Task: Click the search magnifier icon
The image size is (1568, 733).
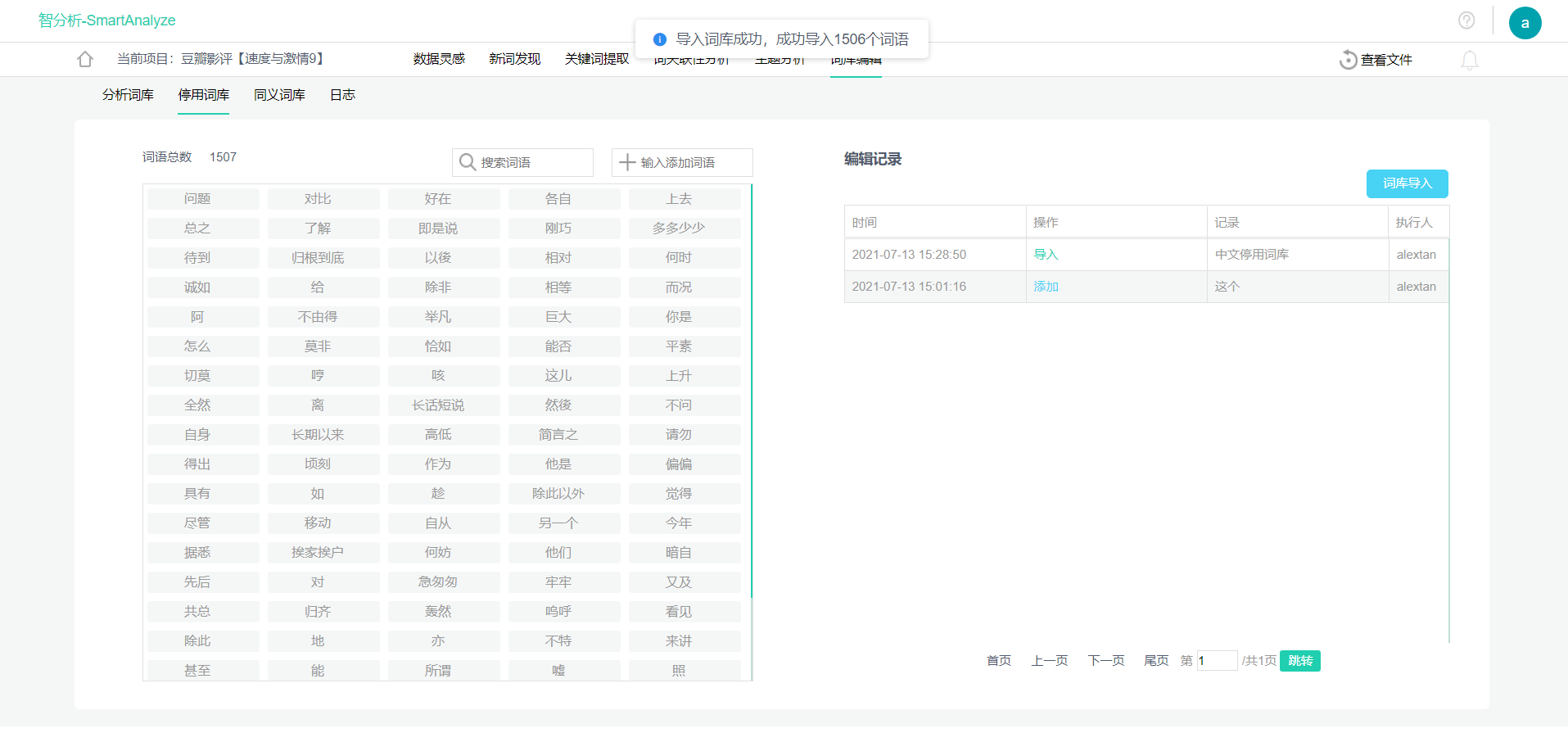Action: tap(468, 162)
